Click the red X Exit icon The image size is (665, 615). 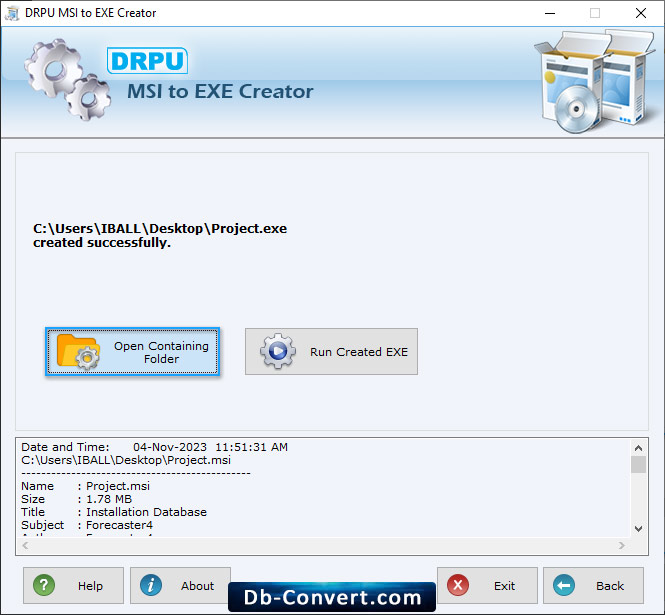[x=458, y=585]
